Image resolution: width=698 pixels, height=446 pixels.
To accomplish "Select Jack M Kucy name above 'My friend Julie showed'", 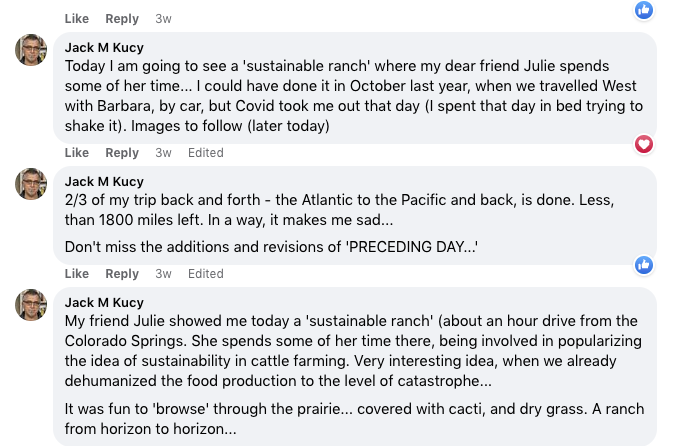I will coord(104,302).
